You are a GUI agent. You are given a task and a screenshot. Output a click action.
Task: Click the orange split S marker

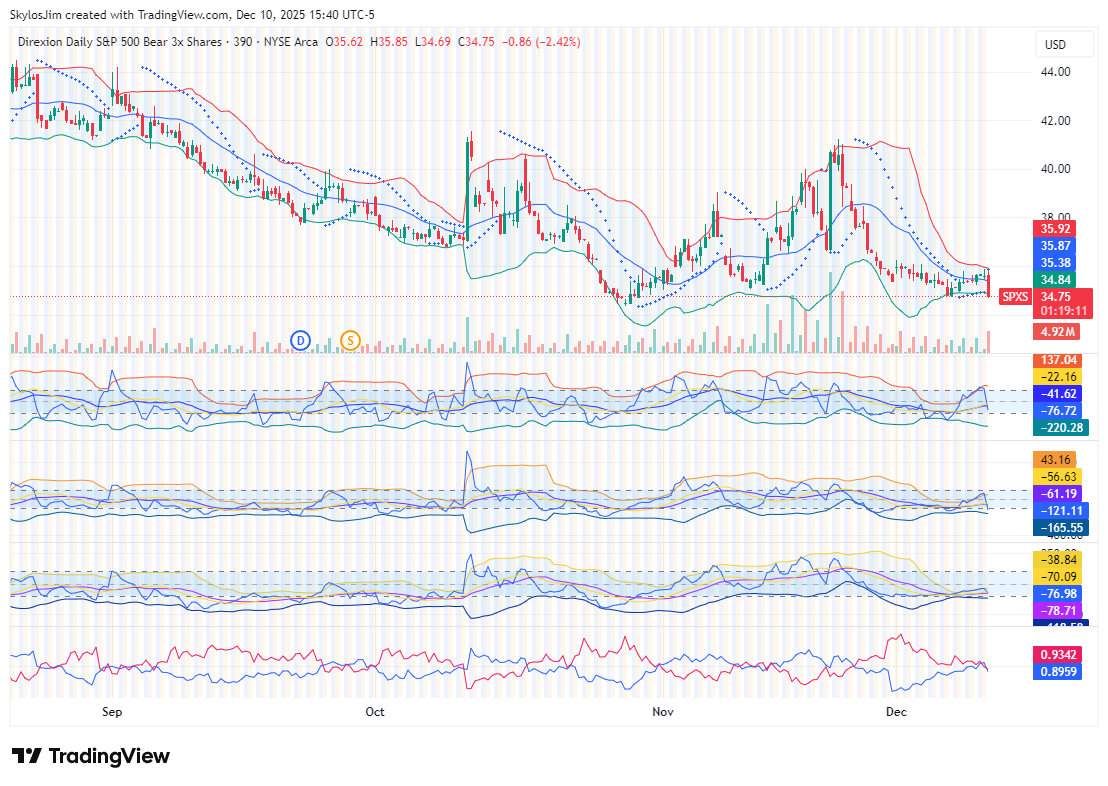tap(349, 340)
